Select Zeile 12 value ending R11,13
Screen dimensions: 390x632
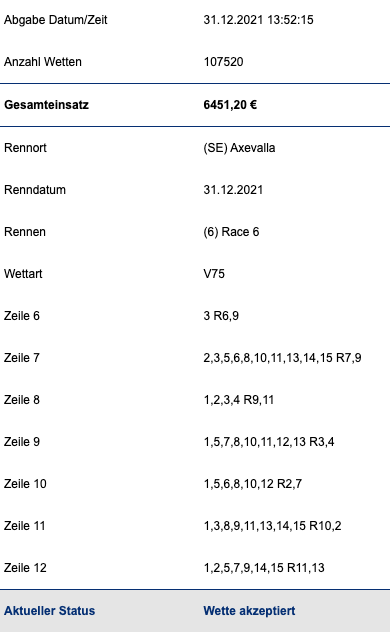(264, 568)
